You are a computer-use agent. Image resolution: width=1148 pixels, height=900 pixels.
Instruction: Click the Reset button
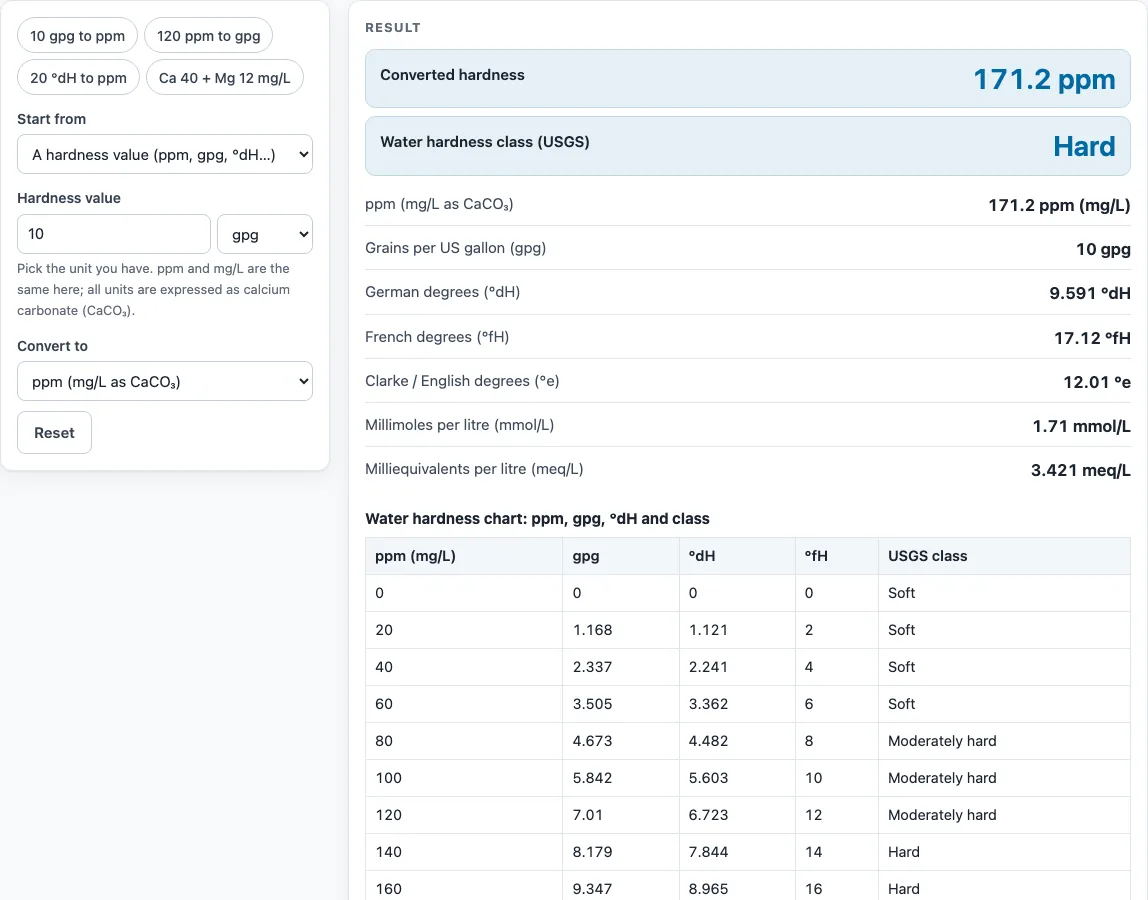[x=54, y=433]
